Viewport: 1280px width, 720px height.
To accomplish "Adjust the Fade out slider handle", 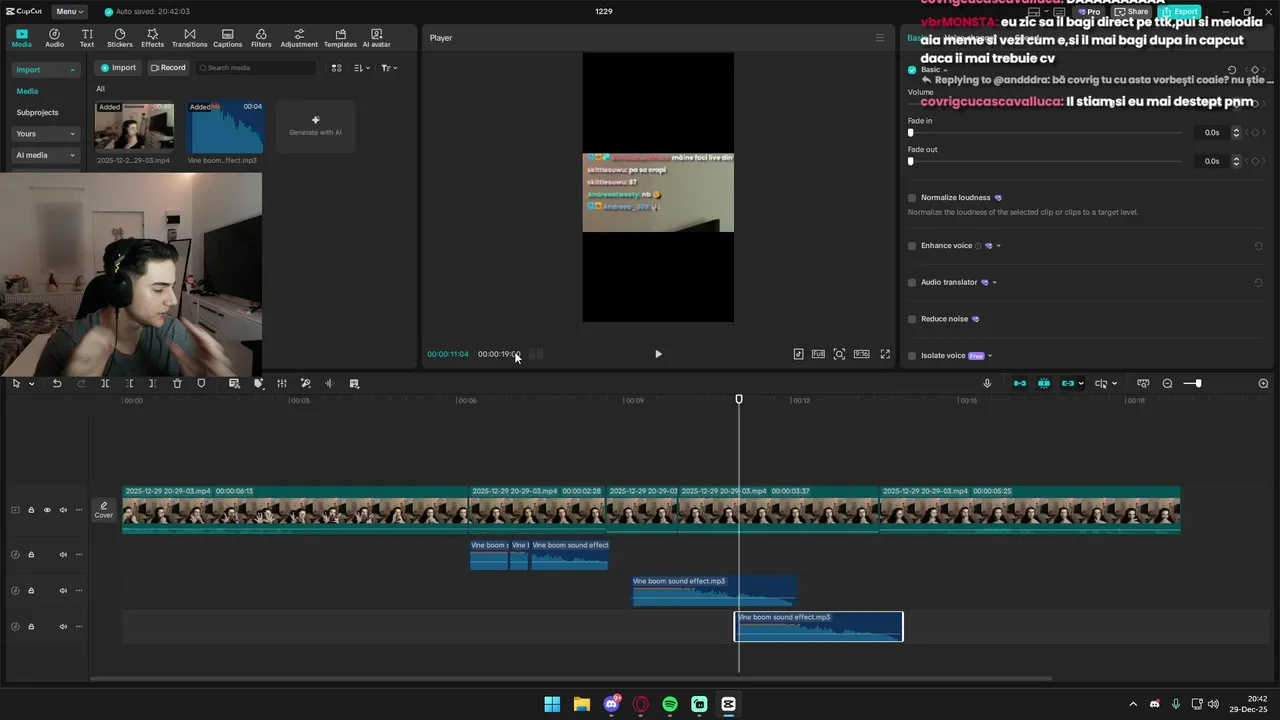I will 911,161.
